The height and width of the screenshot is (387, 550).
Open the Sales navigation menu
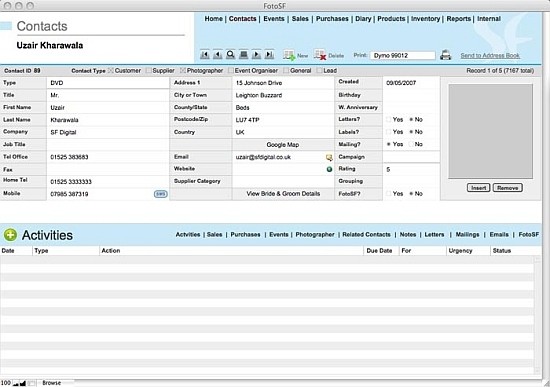300,19
